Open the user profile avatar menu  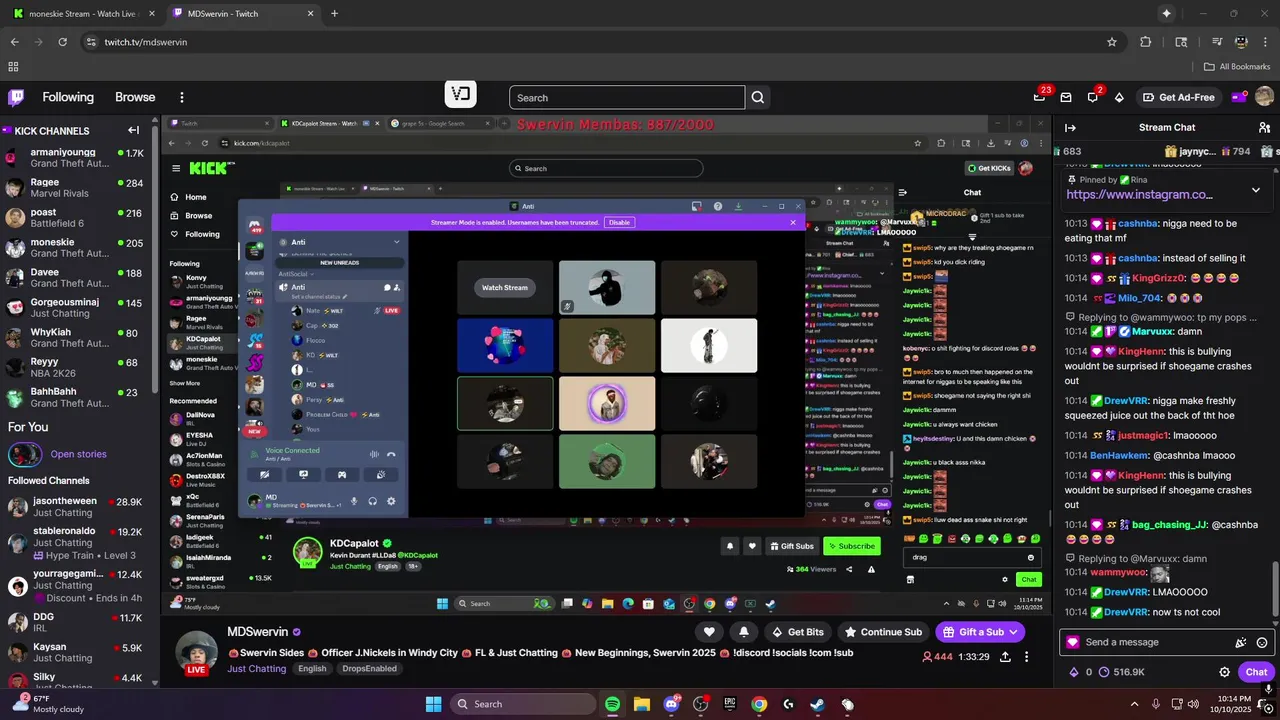(1264, 97)
